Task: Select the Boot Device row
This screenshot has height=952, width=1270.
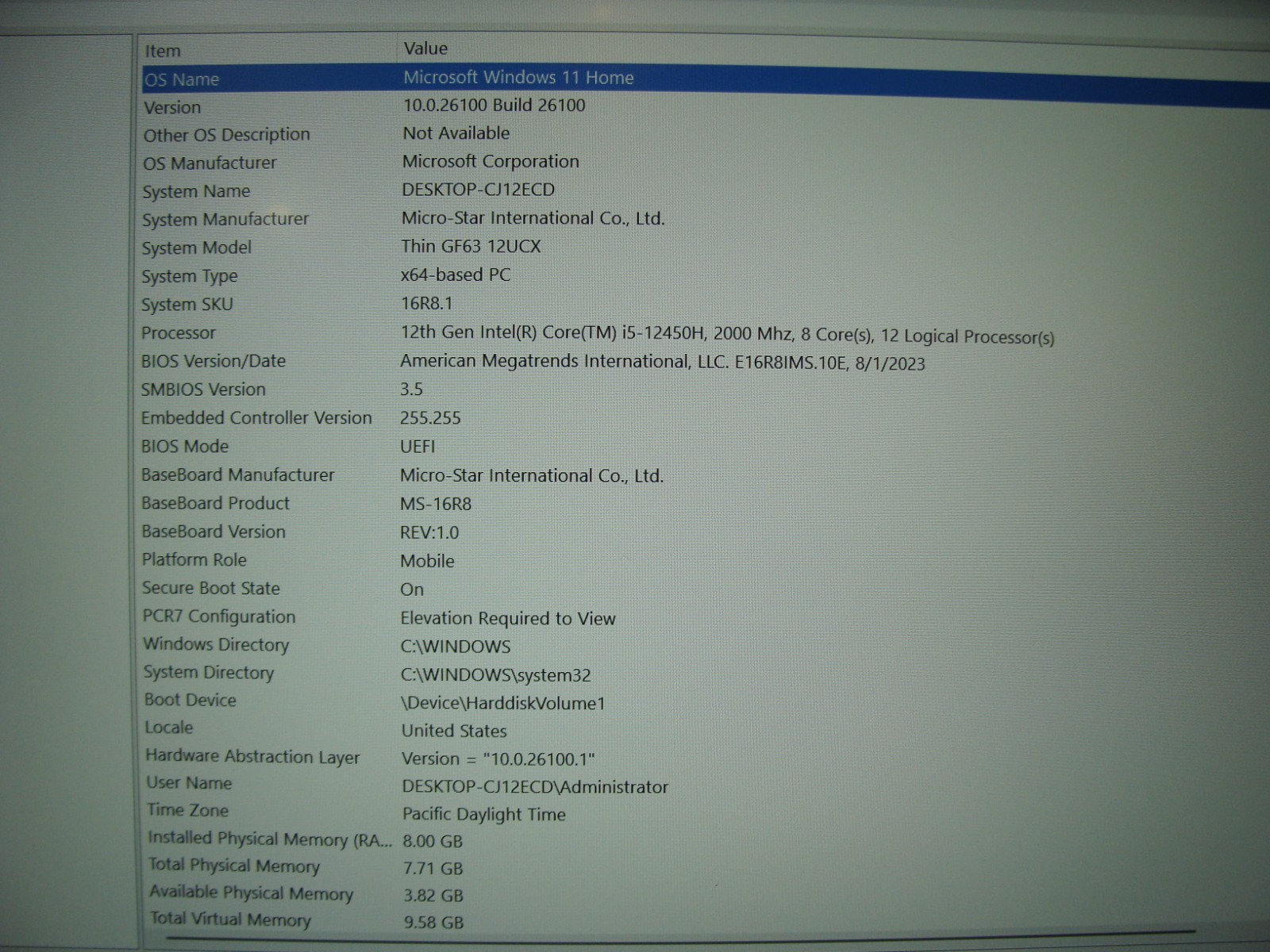Action: click(190, 701)
